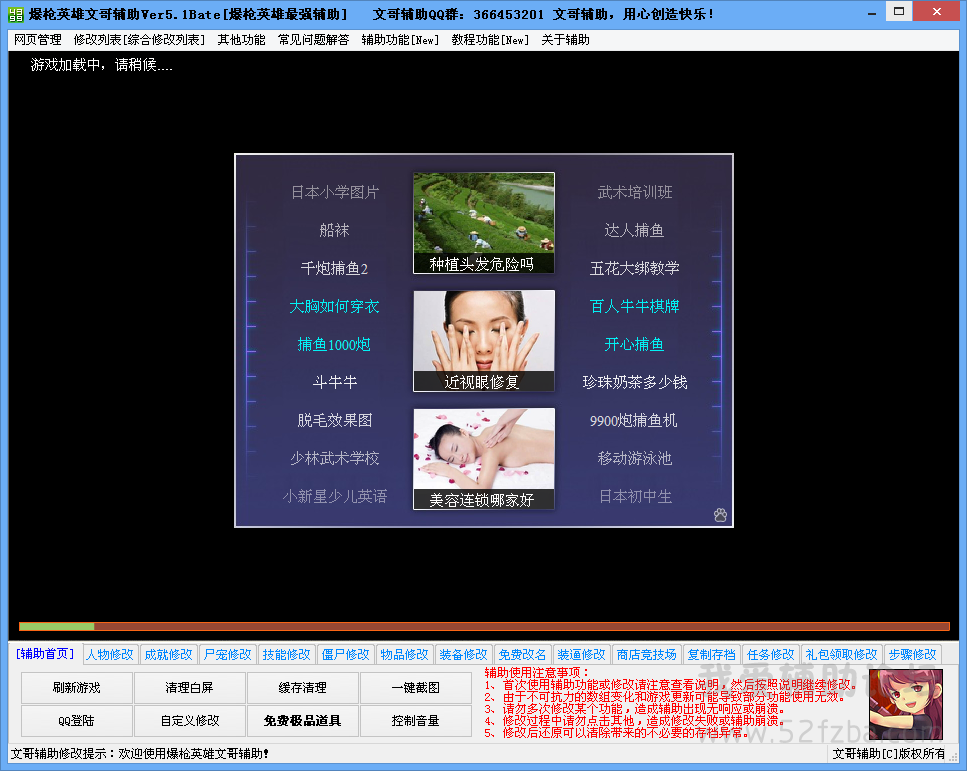Switch to the 技能修改 tab

[287, 654]
